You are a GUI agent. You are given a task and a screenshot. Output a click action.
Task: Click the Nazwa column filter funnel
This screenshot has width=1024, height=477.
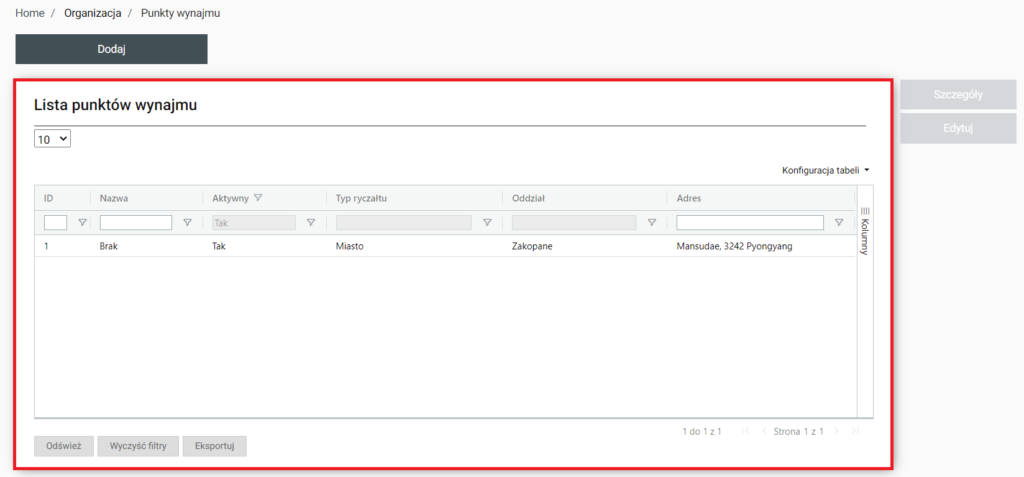187,223
